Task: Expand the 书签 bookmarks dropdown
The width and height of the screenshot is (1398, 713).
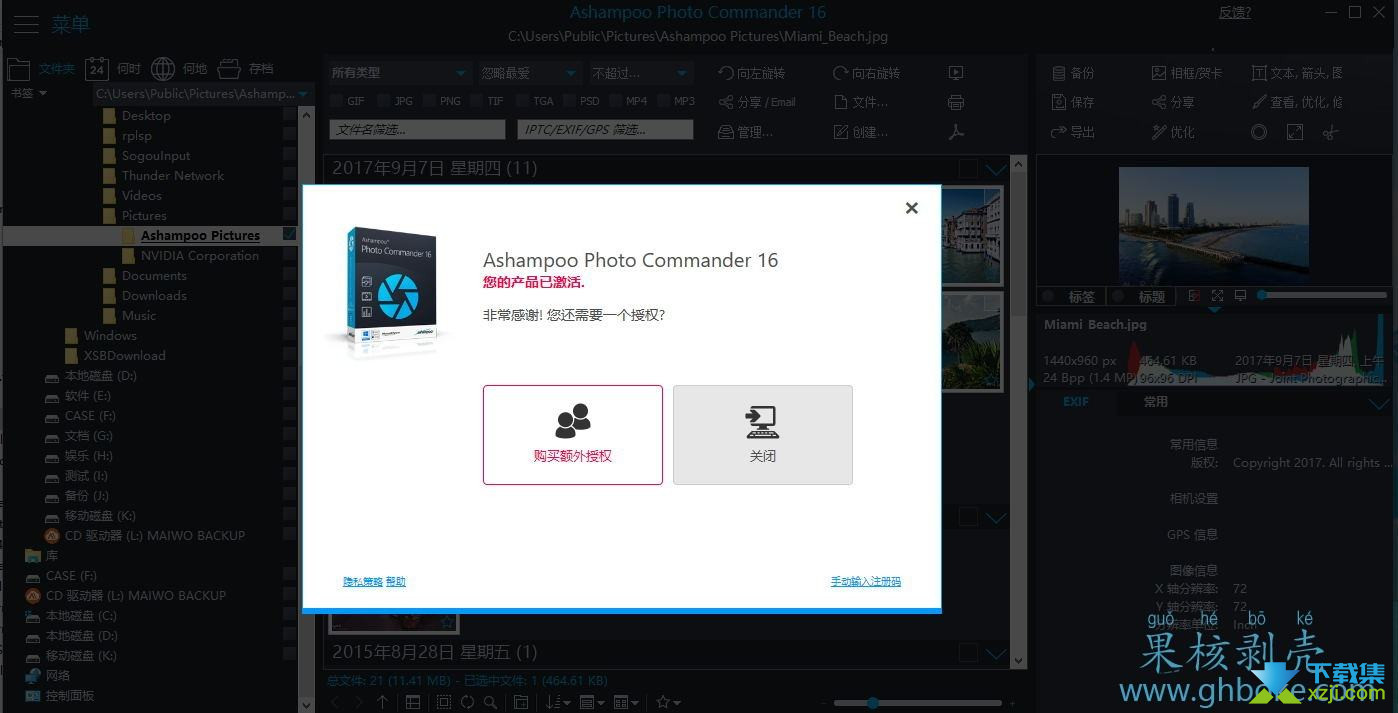Action: 28,93
